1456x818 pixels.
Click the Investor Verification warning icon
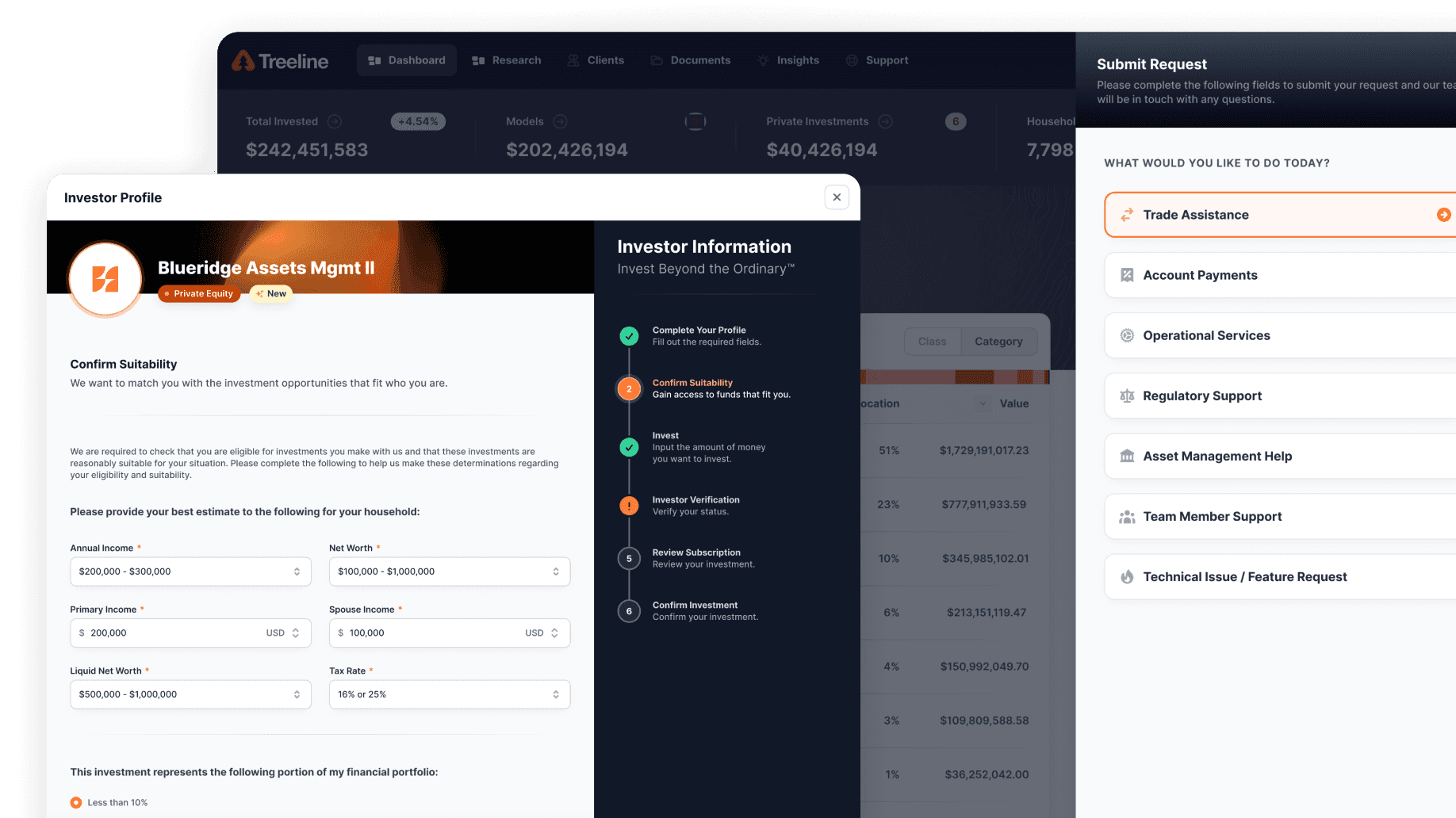coord(629,505)
